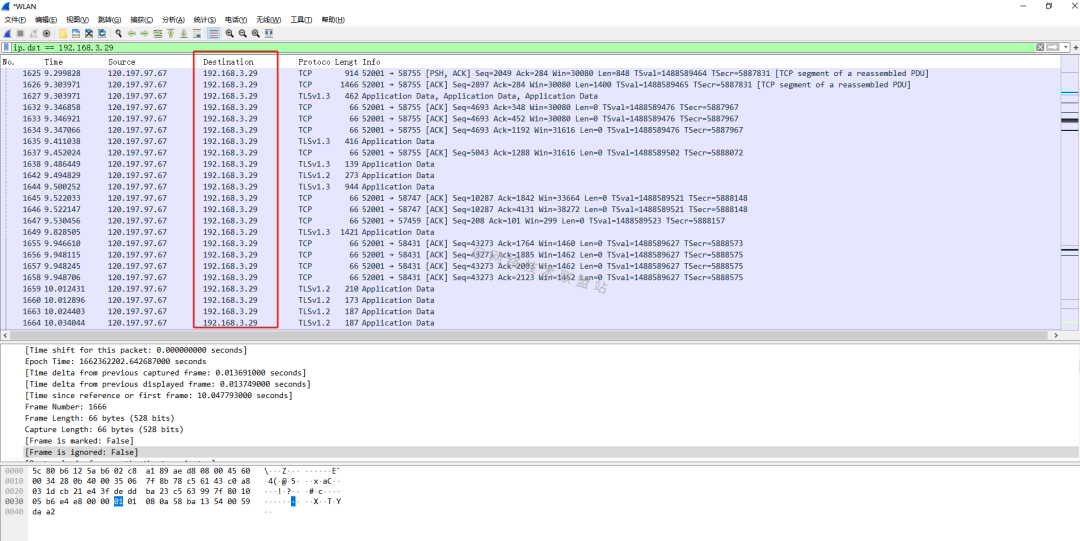Image resolution: width=1080 pixels, height=541 pixels.
Task: Zoom in main window text
Action: point(229,33)
